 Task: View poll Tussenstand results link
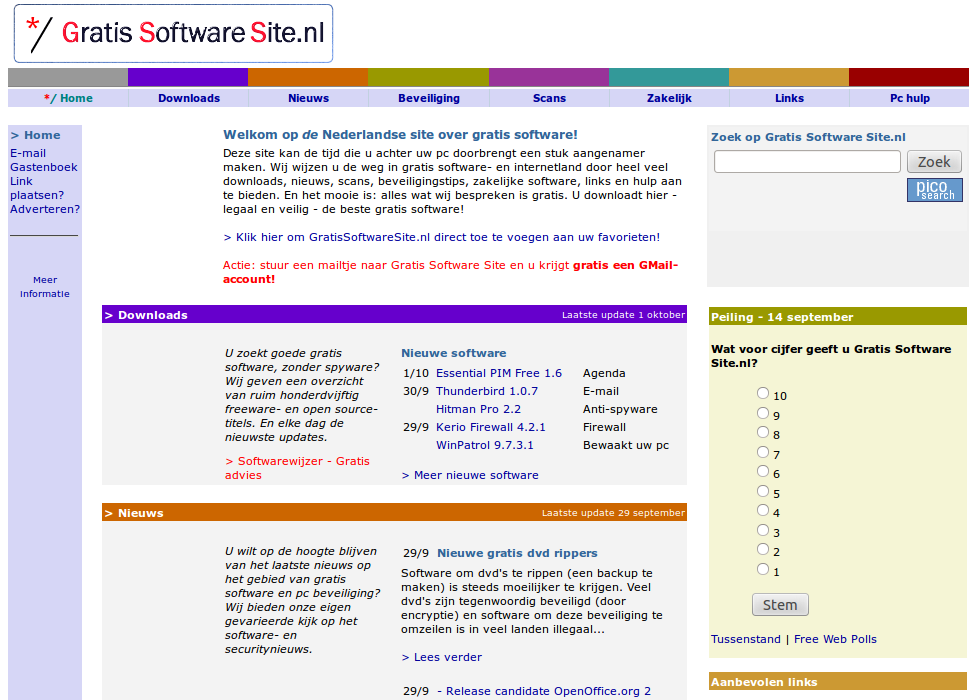pyautogui.click(x=745, y=639)
